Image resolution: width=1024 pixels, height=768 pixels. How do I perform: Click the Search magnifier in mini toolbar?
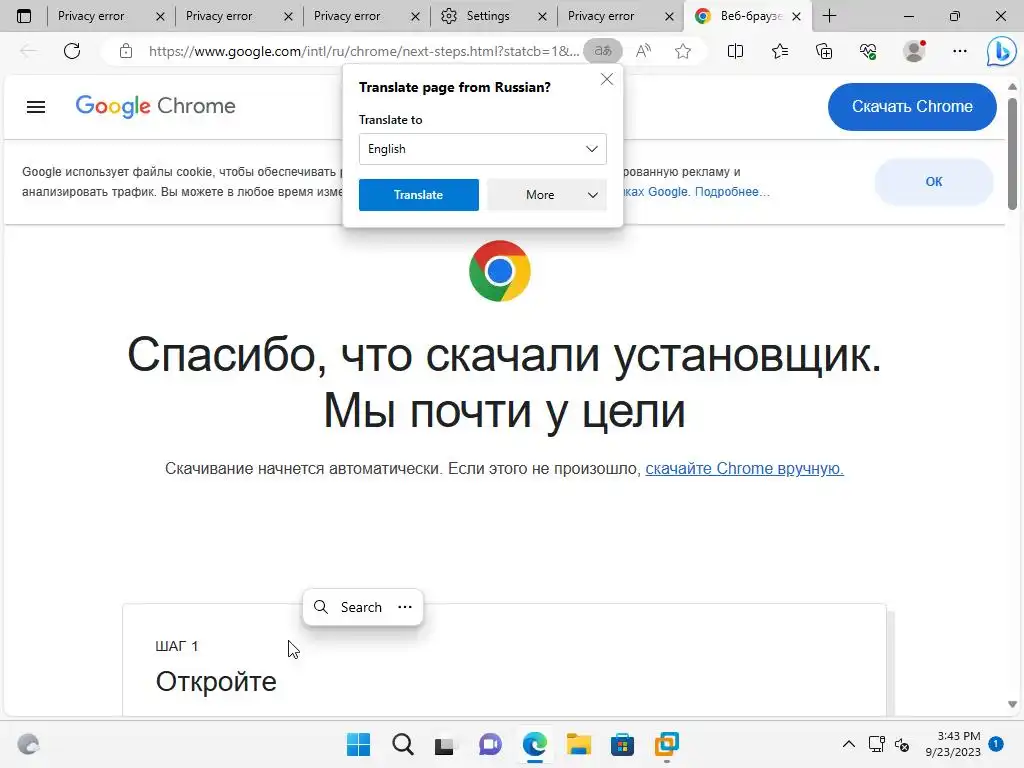coord(321,607)
